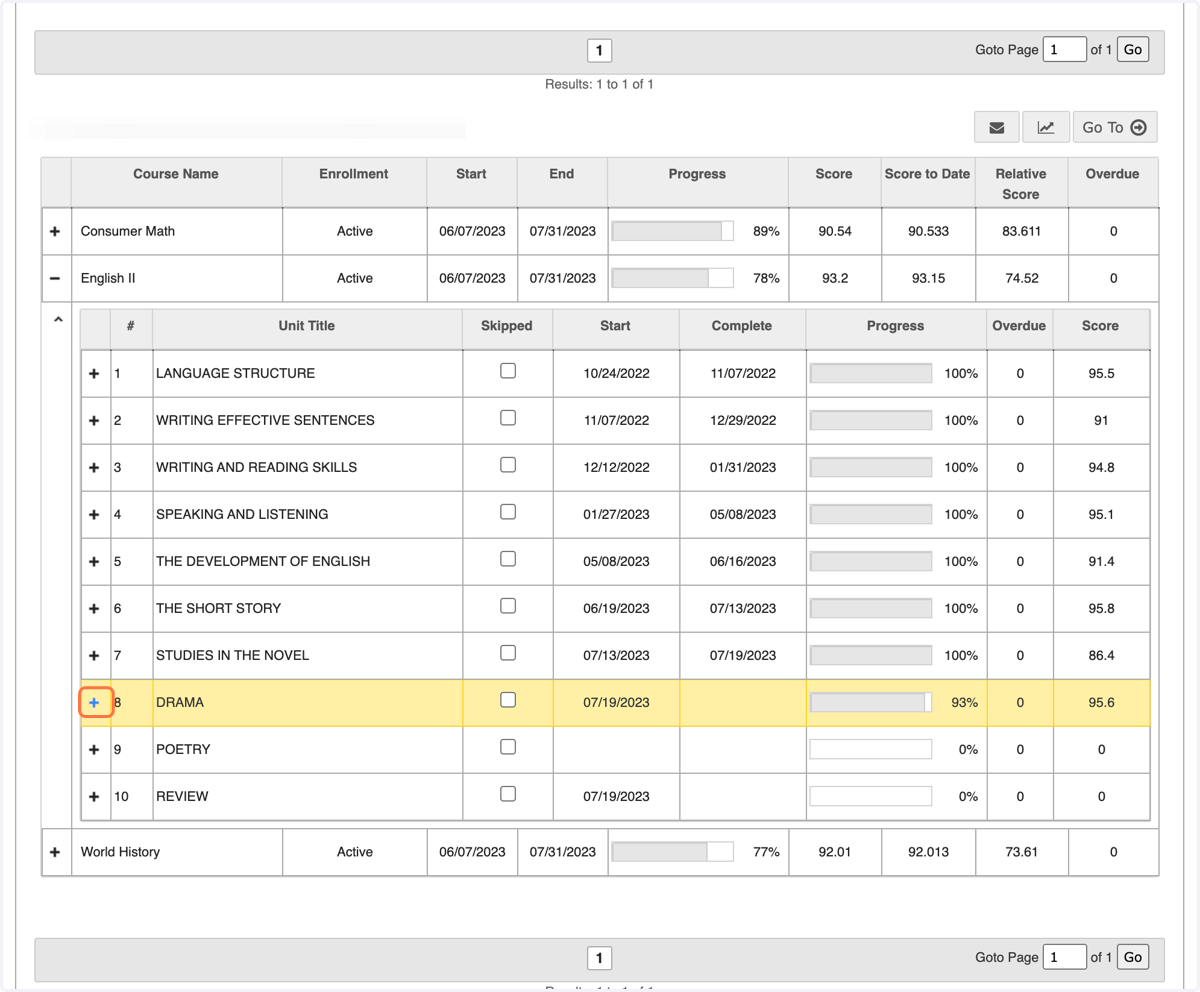Select page 1 in top pagination

point(599,50)
